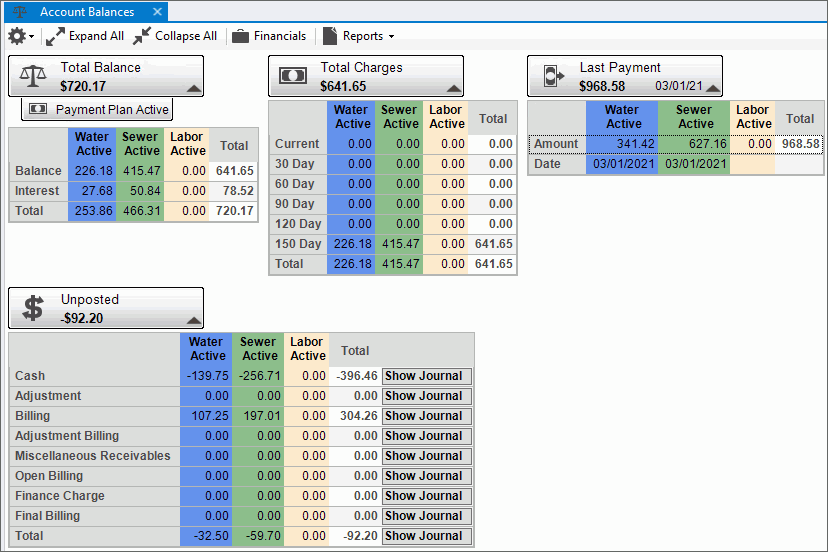
Task: Select Labor Active header in Last Payment table
Action: tap(753, 117)
